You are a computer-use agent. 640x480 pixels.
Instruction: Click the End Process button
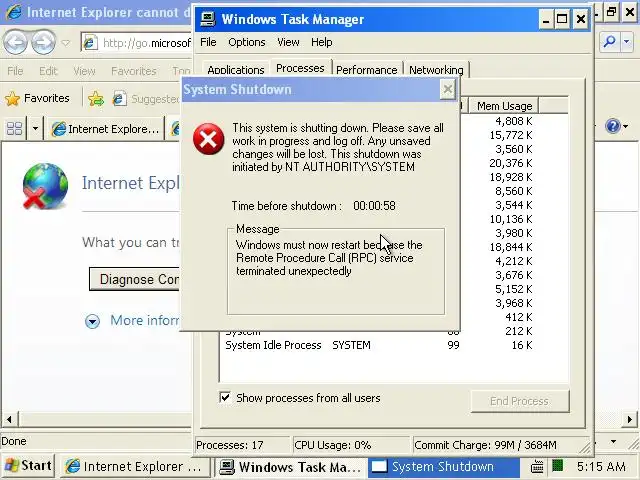click(x=519, y=401)
